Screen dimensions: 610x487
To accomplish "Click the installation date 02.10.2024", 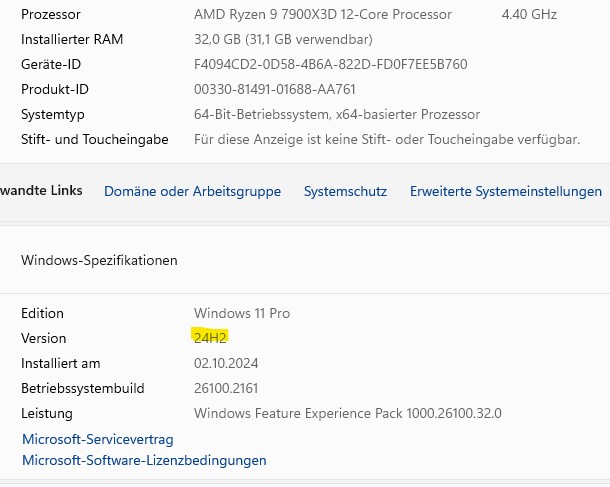I will click(227, 363).
